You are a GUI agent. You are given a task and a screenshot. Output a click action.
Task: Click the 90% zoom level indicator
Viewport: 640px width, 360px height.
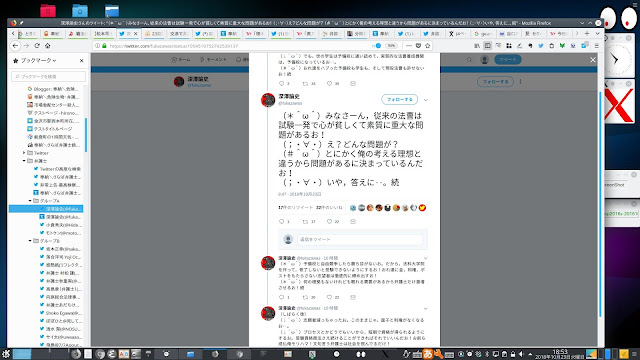pos(391,46)
